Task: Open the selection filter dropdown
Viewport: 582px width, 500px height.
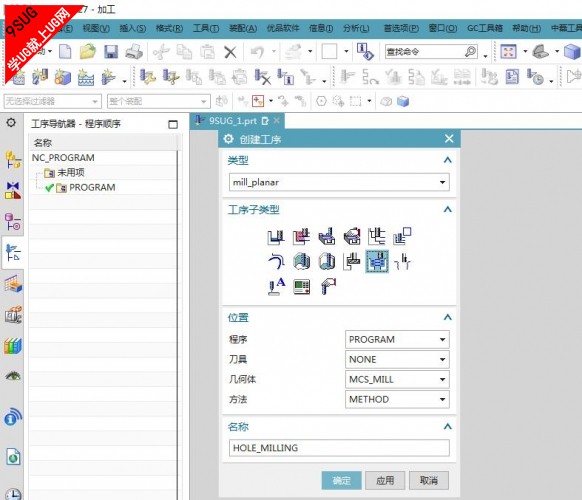Action: (x=52, y=101)
